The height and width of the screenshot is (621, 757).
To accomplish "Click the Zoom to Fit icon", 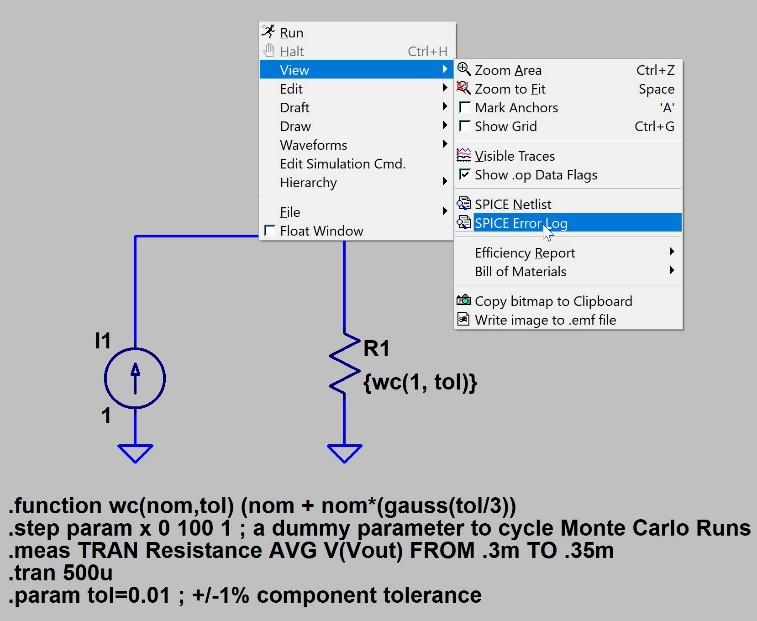I will 464,89.
